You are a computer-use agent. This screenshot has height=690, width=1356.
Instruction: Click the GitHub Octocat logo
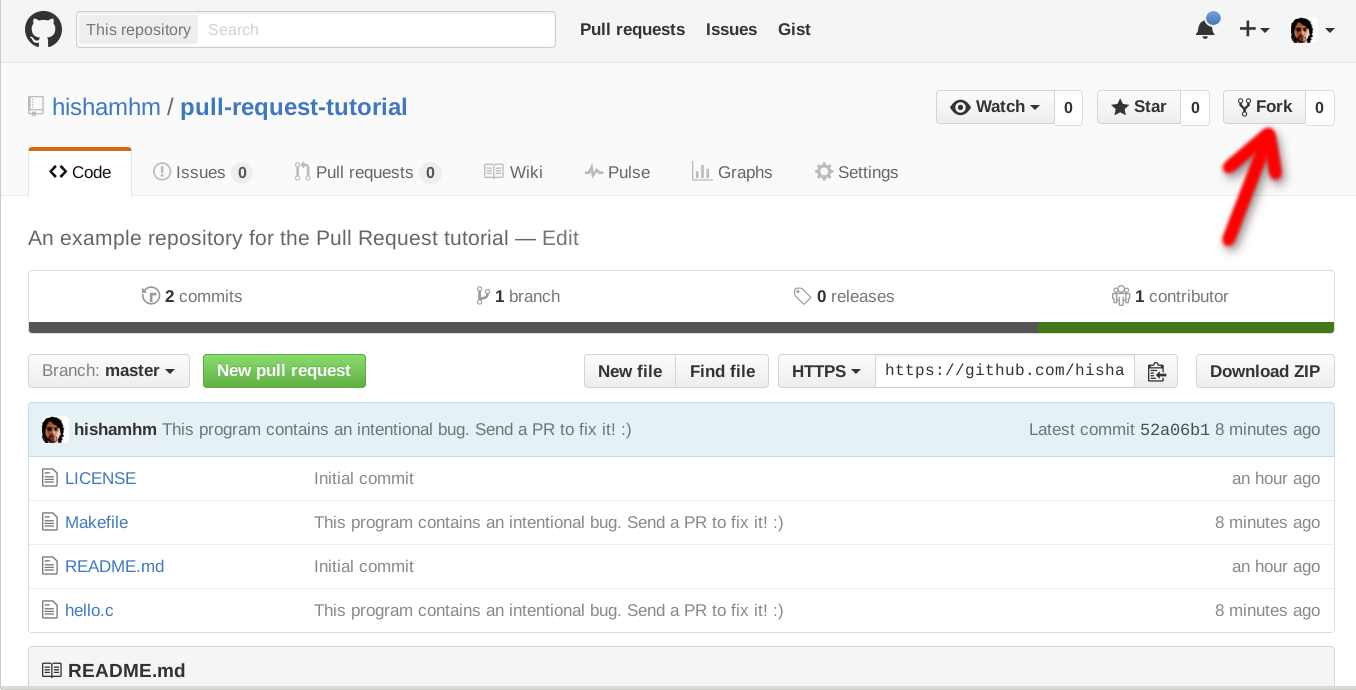coord(43,30)
